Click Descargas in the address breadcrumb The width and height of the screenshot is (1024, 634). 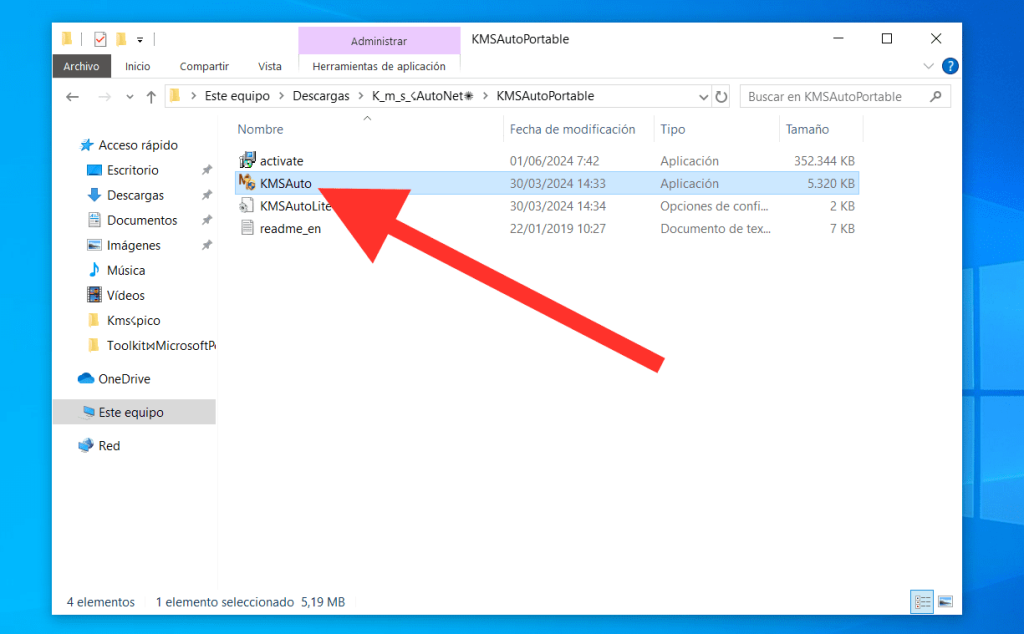(320, 97)
